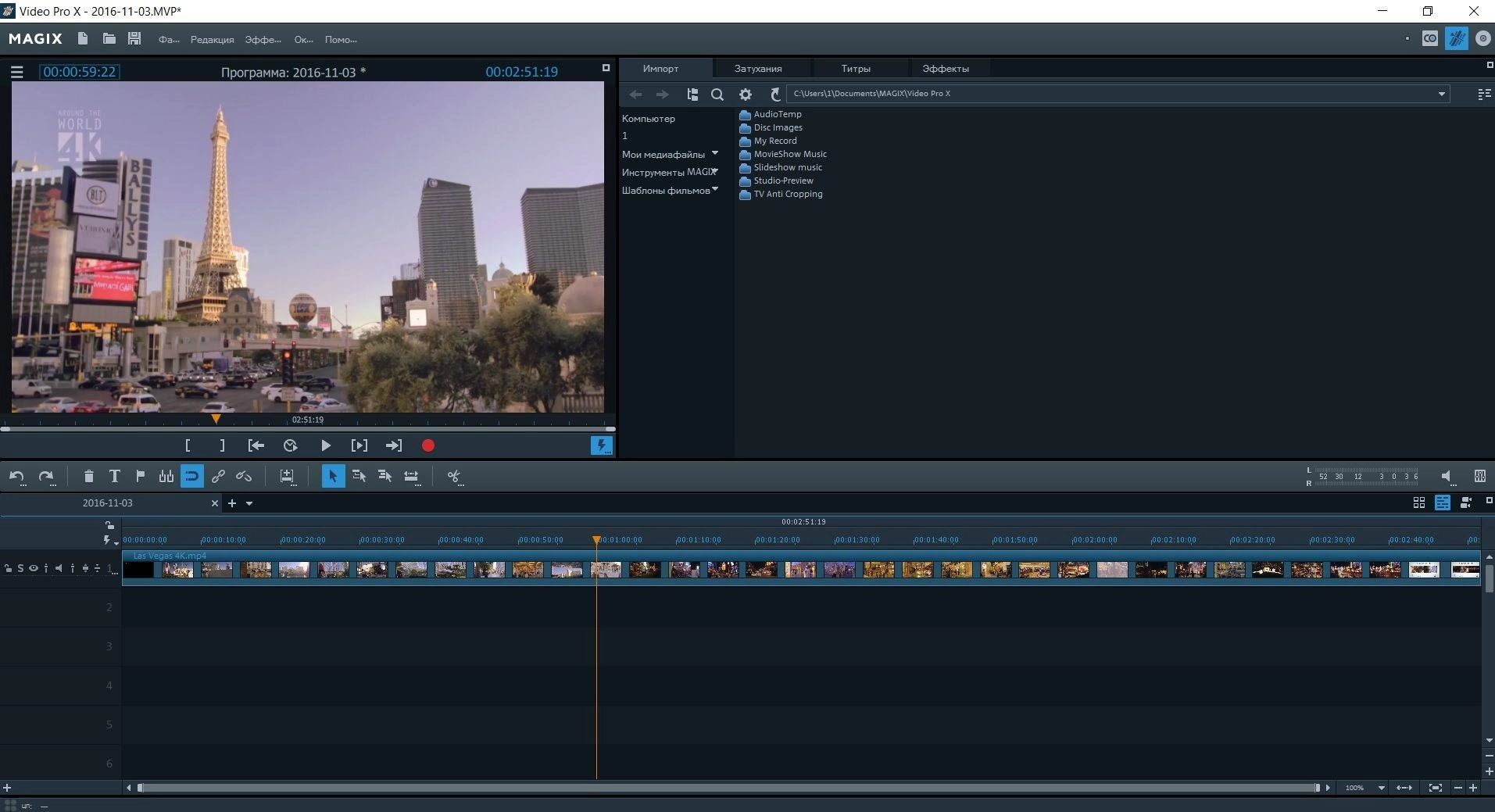Click the Delete trash can icon
The image size is (1495, 812).
[88, 476]
